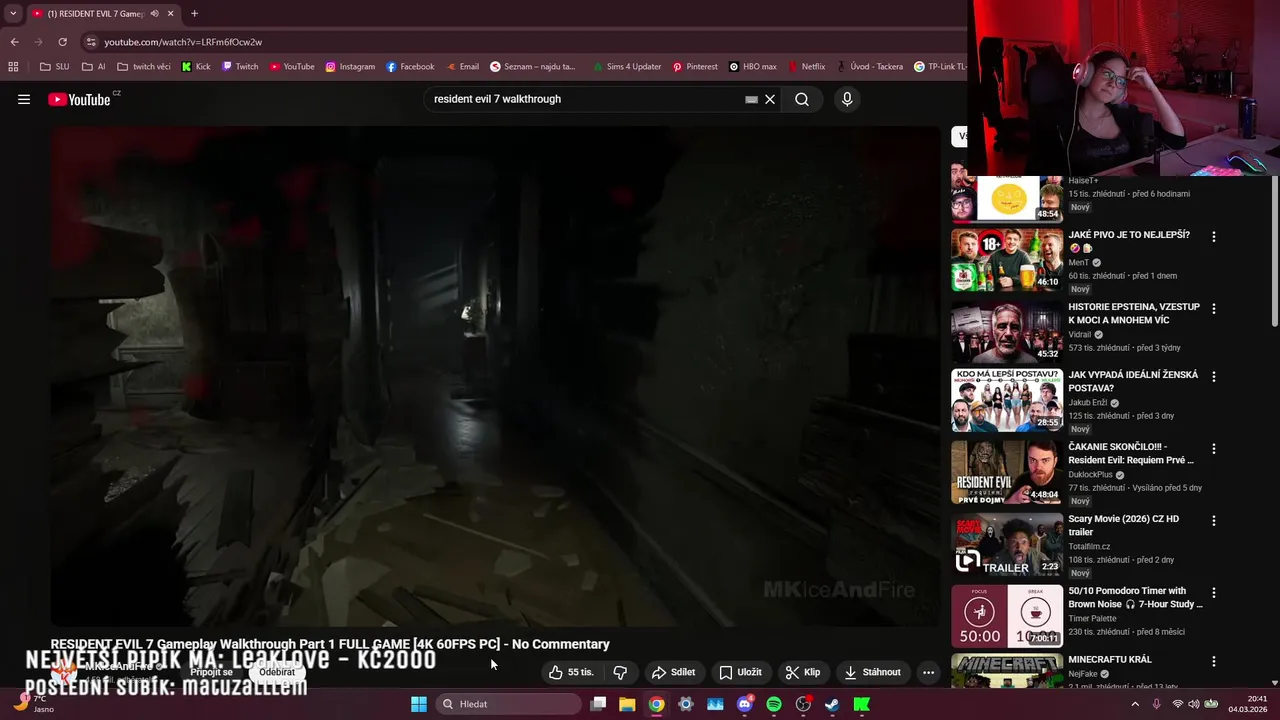Open the AI bookmarks folder
The height and width of the screenshot is (720, 1280).
(x=94, y=67)
